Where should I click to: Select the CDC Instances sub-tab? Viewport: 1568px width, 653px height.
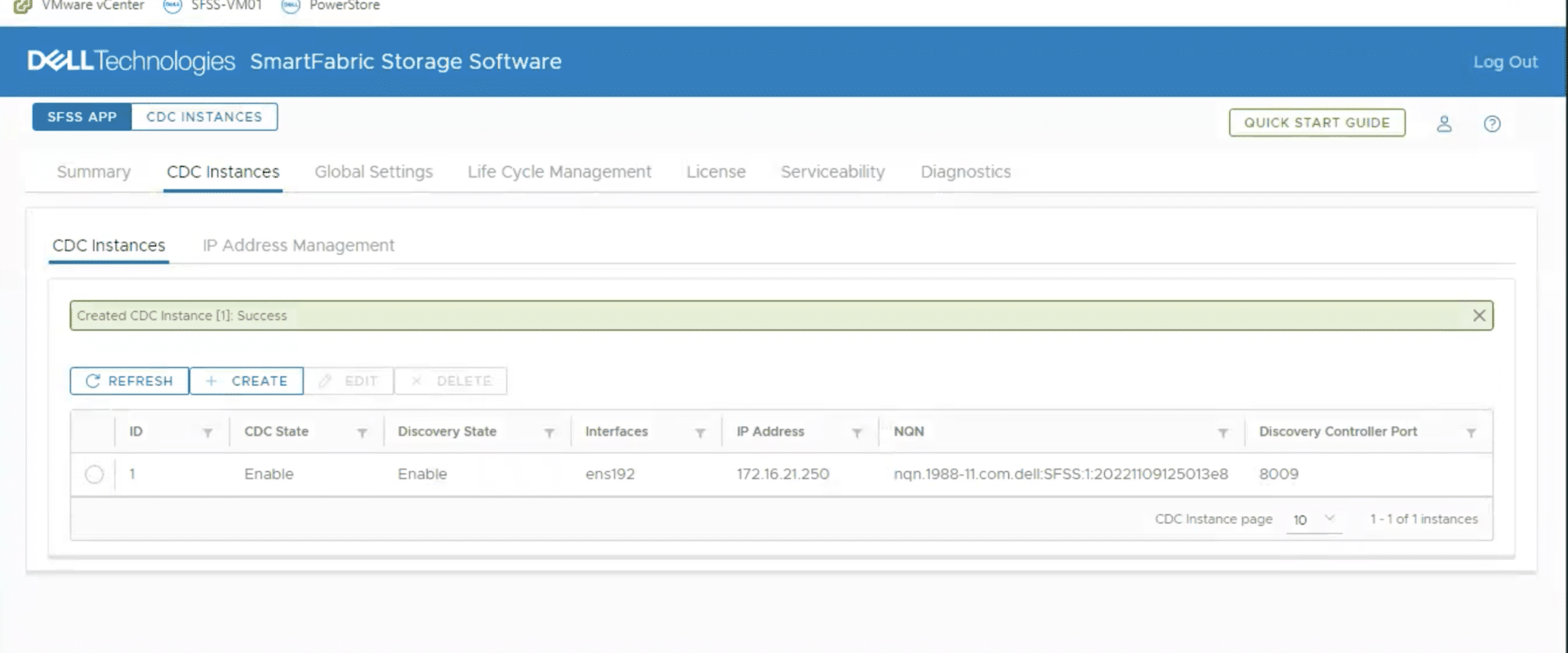(x=109, y=246)
